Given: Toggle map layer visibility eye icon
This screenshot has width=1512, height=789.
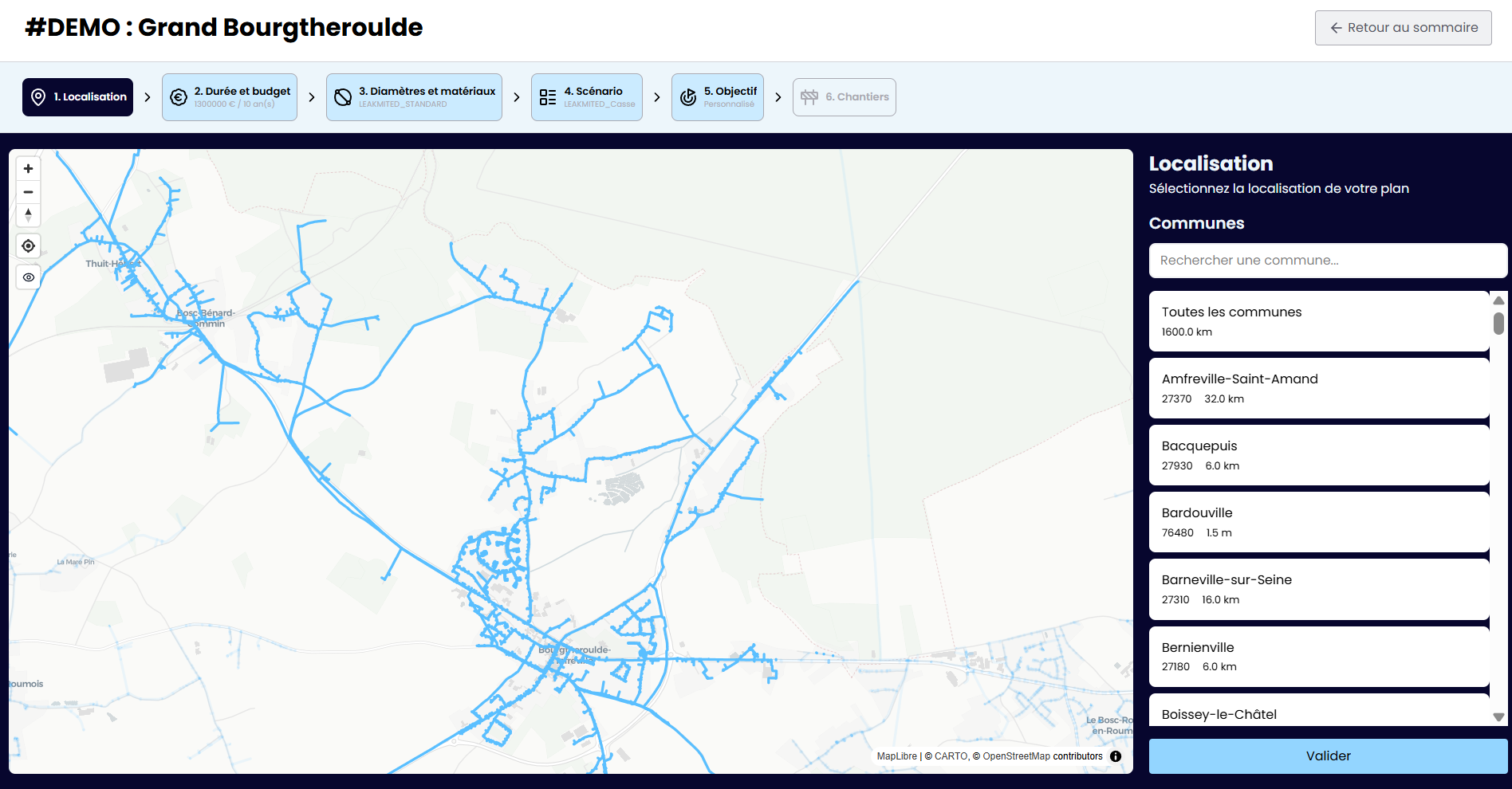Looking at the screenshot, I should tap(28, 277).
